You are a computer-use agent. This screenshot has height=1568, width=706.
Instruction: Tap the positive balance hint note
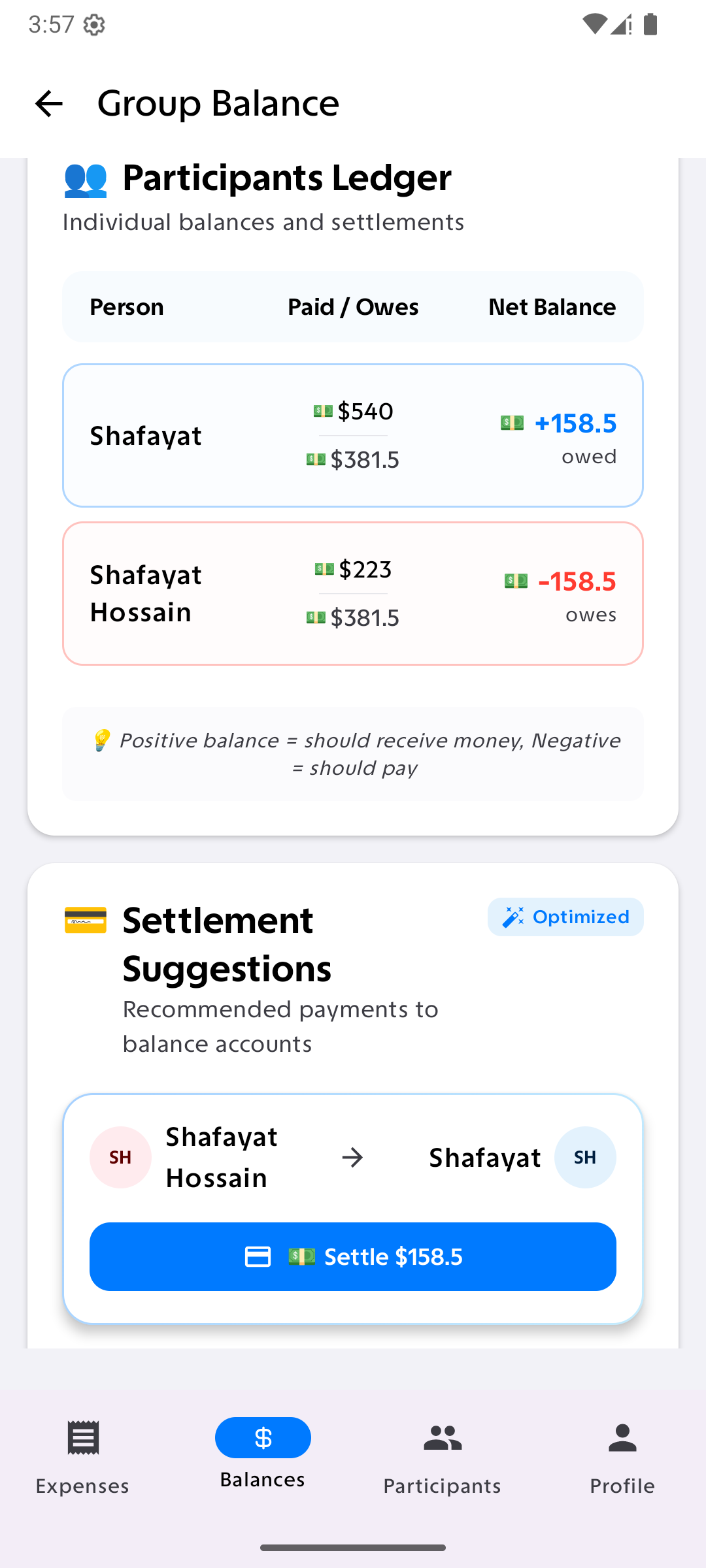[353, 754]
